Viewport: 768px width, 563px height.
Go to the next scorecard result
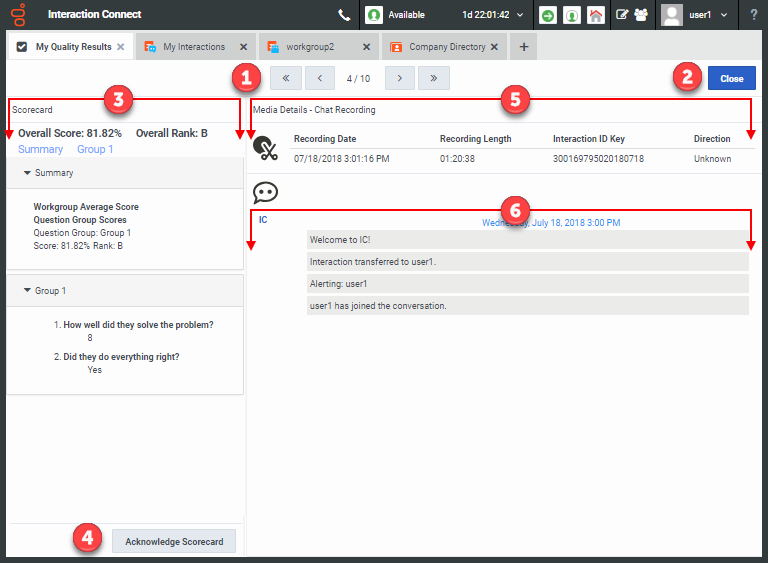(x=399, y=78)
